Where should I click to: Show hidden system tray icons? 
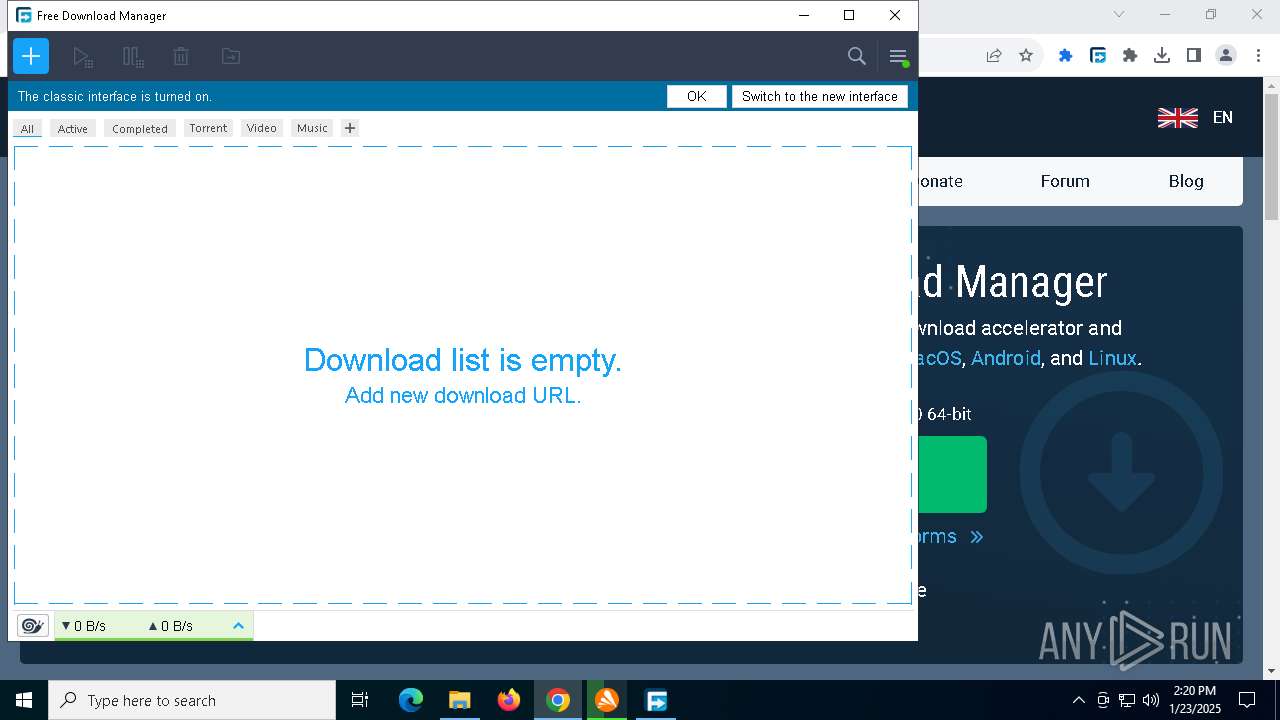tap(1078, 700)
